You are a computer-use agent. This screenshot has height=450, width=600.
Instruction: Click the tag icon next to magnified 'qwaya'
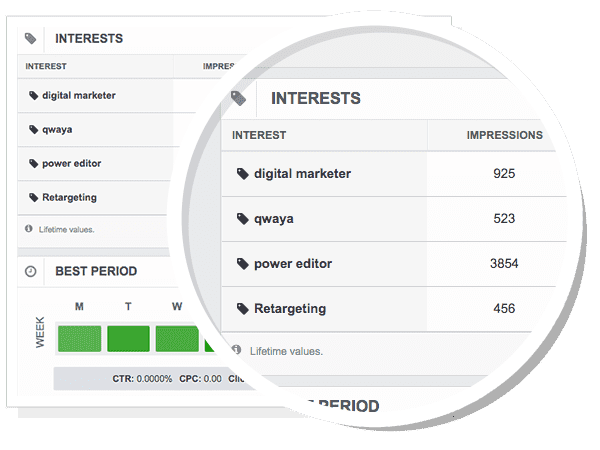click(x=242, y=219)
